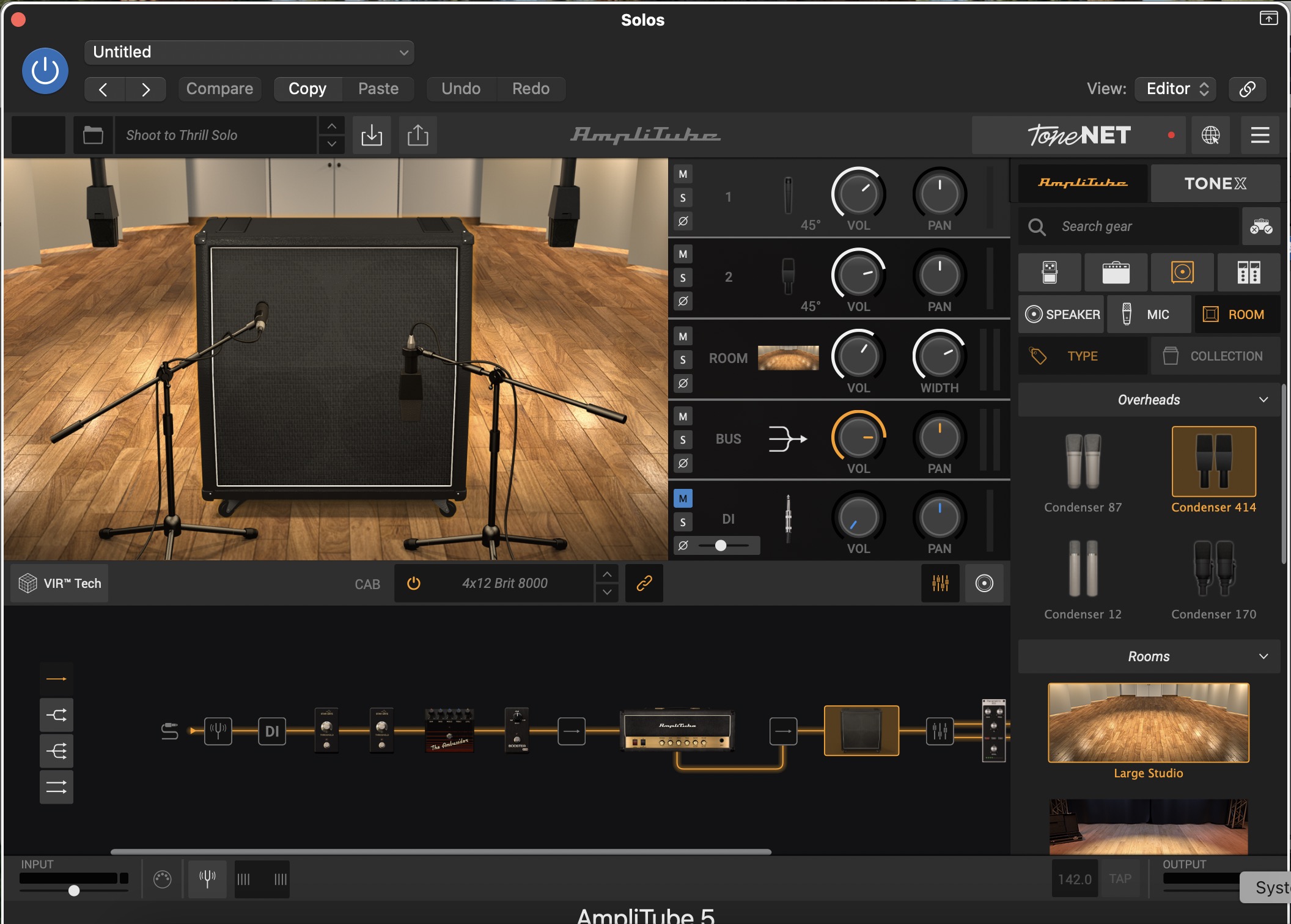
Task: Open the Untitled preset dropdown
Action: pos(249,53)
